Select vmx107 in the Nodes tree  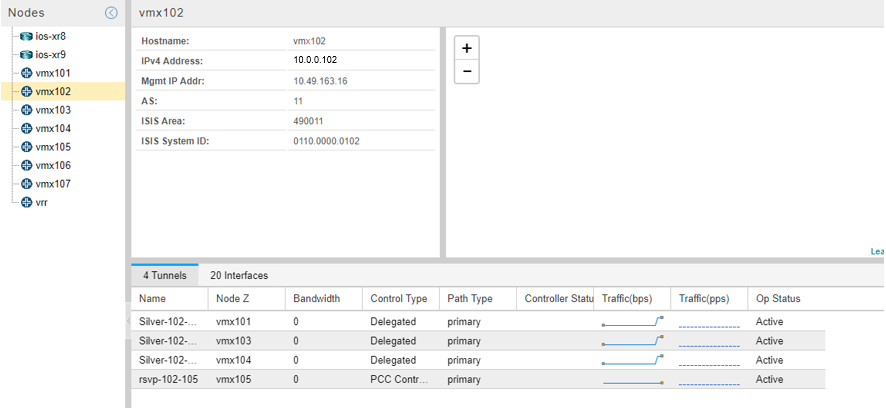click(52, 184)
